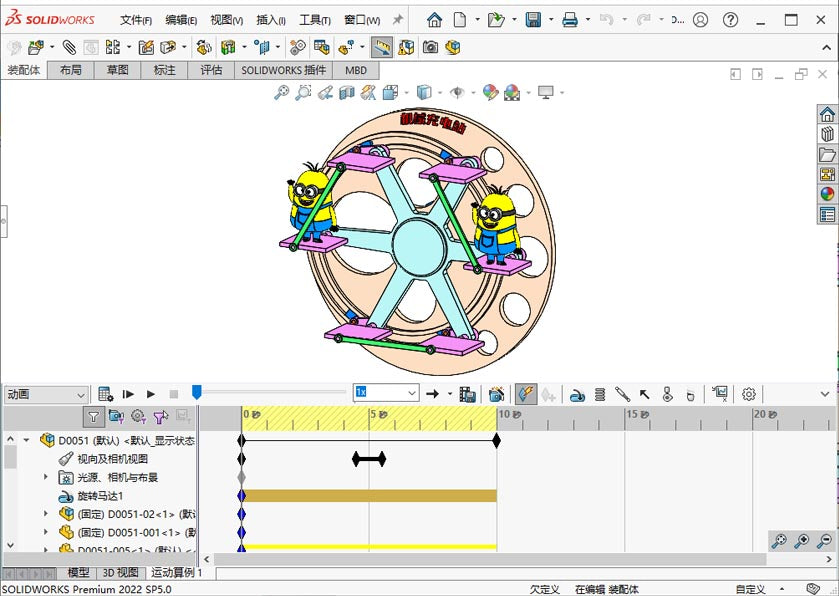The height and width of the screenshot is (596, 839).
Task: Open the 文件(F) menu
Action: [136, 20]
